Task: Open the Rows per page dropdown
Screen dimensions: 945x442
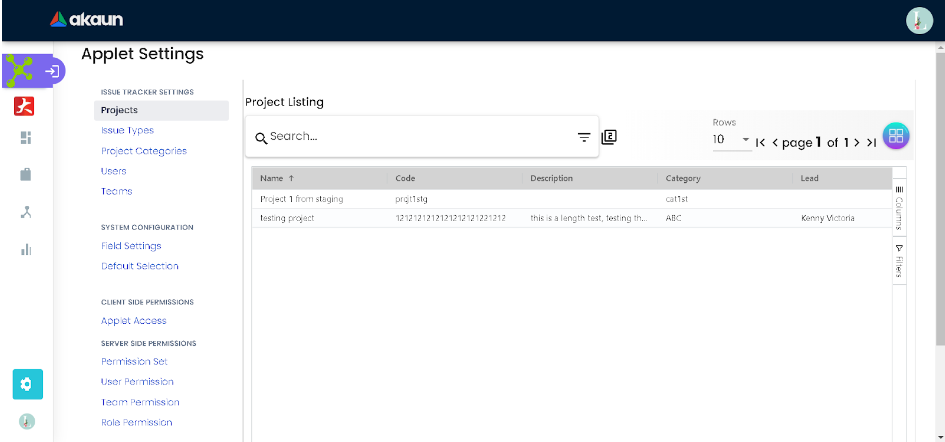Action: (732, 140)
